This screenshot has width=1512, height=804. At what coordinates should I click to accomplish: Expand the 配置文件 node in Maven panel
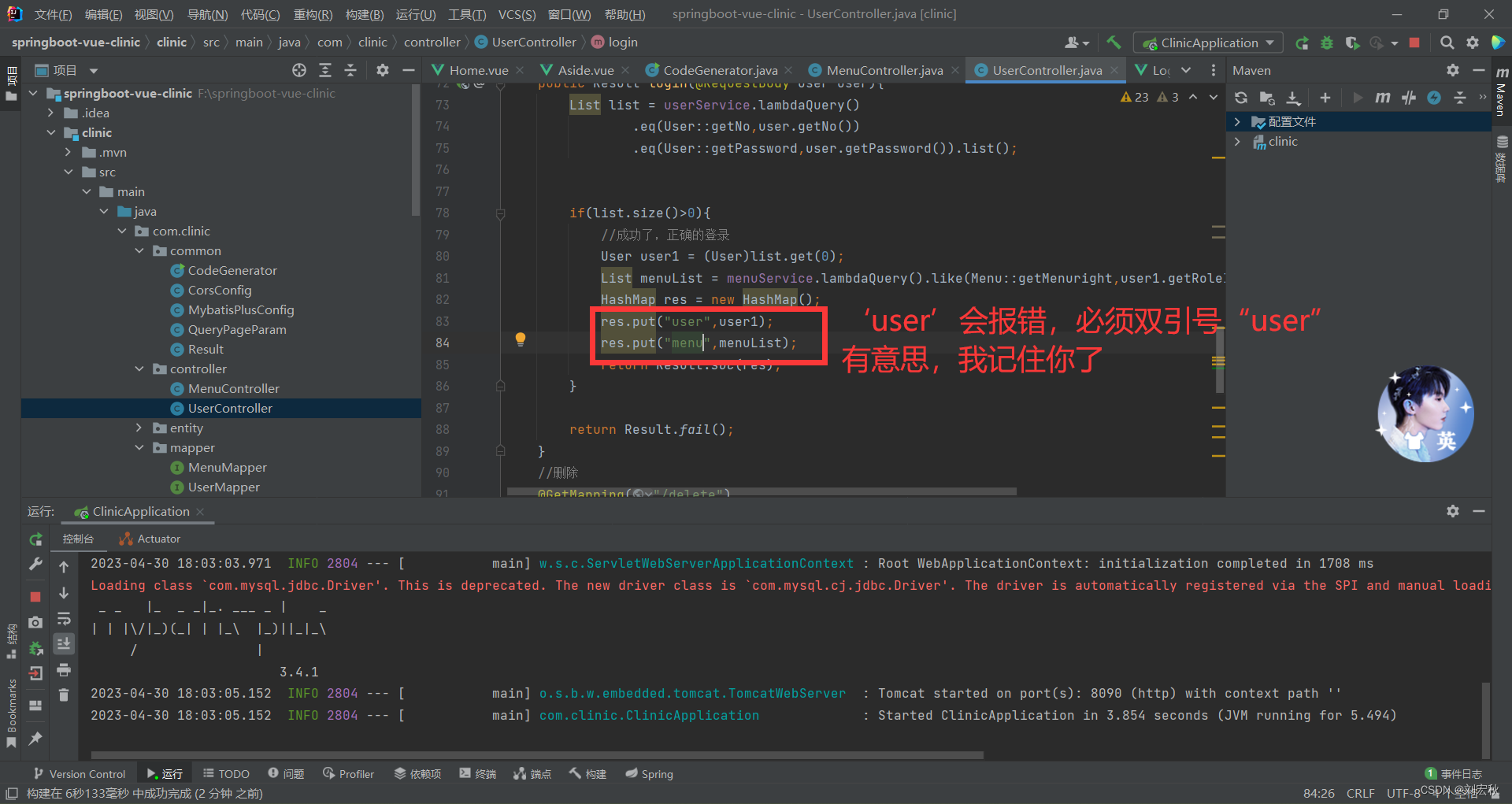coord(1238,121)
